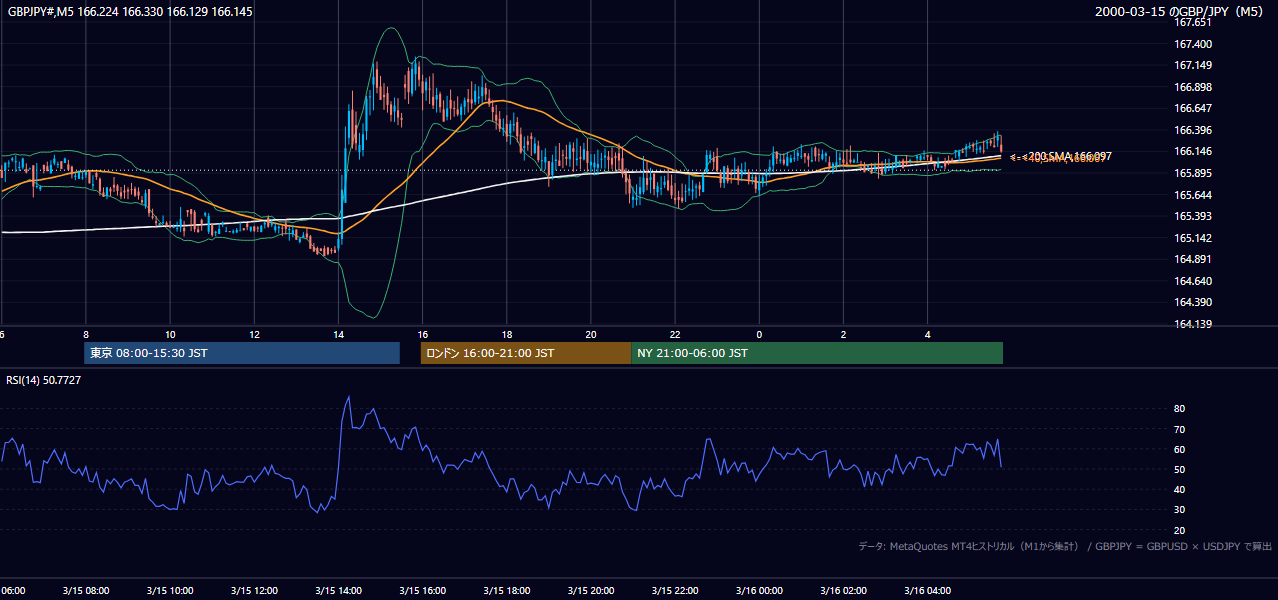The image size is (1278, 600).
Task: Click price axis label 166.647
Action: pos(1194,108)
